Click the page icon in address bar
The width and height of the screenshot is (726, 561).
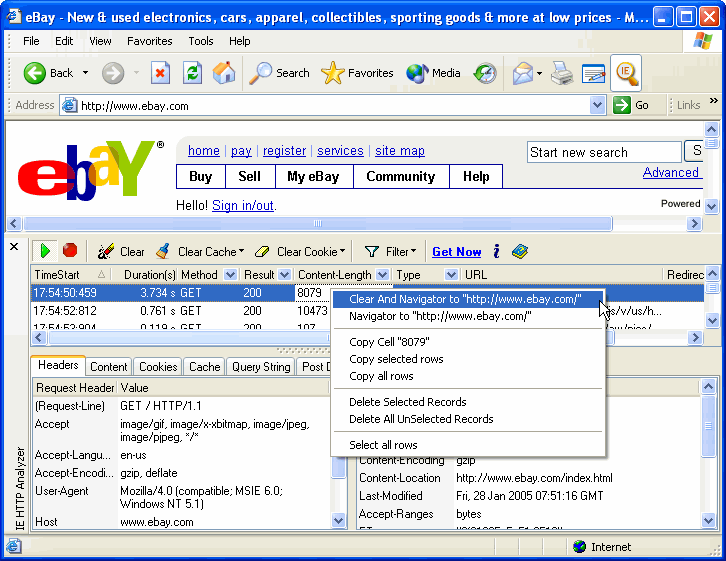coord(69,106)
